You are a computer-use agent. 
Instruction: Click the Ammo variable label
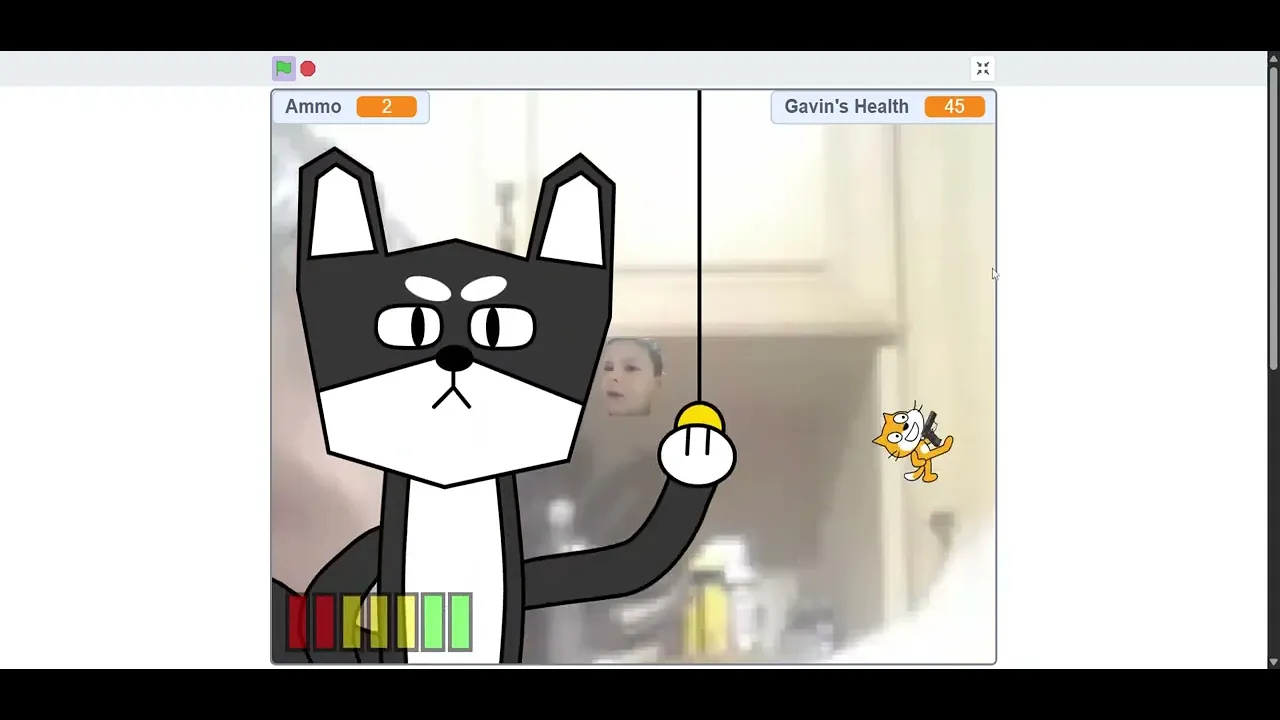(313, 107)
